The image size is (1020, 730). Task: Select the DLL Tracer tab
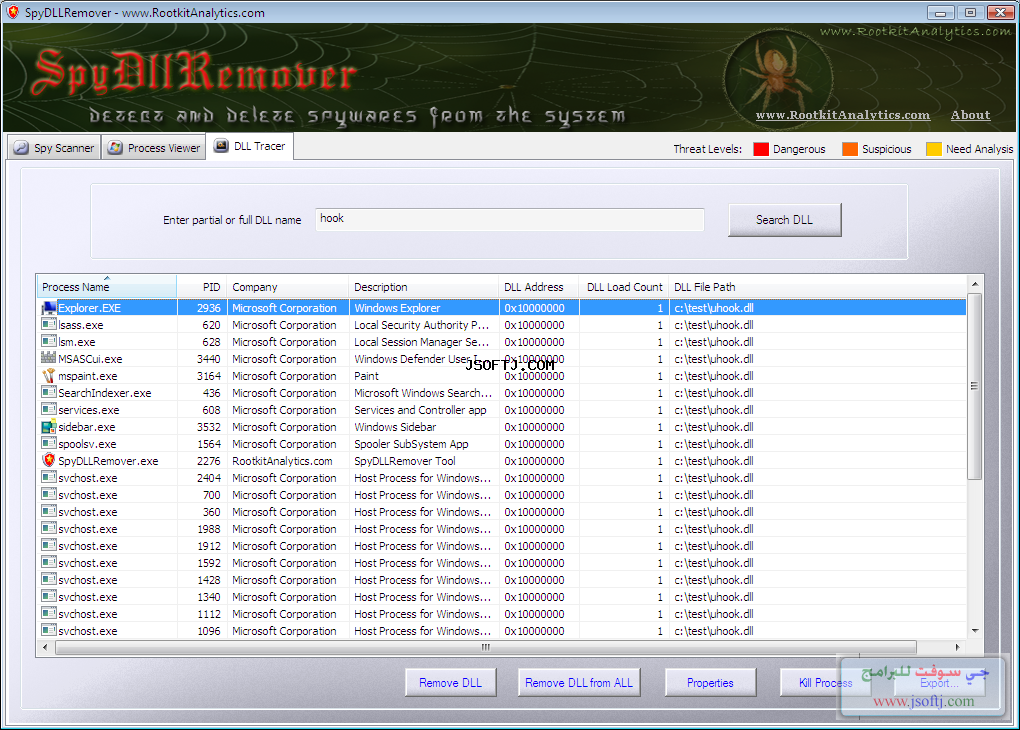(x=250, y=146)
